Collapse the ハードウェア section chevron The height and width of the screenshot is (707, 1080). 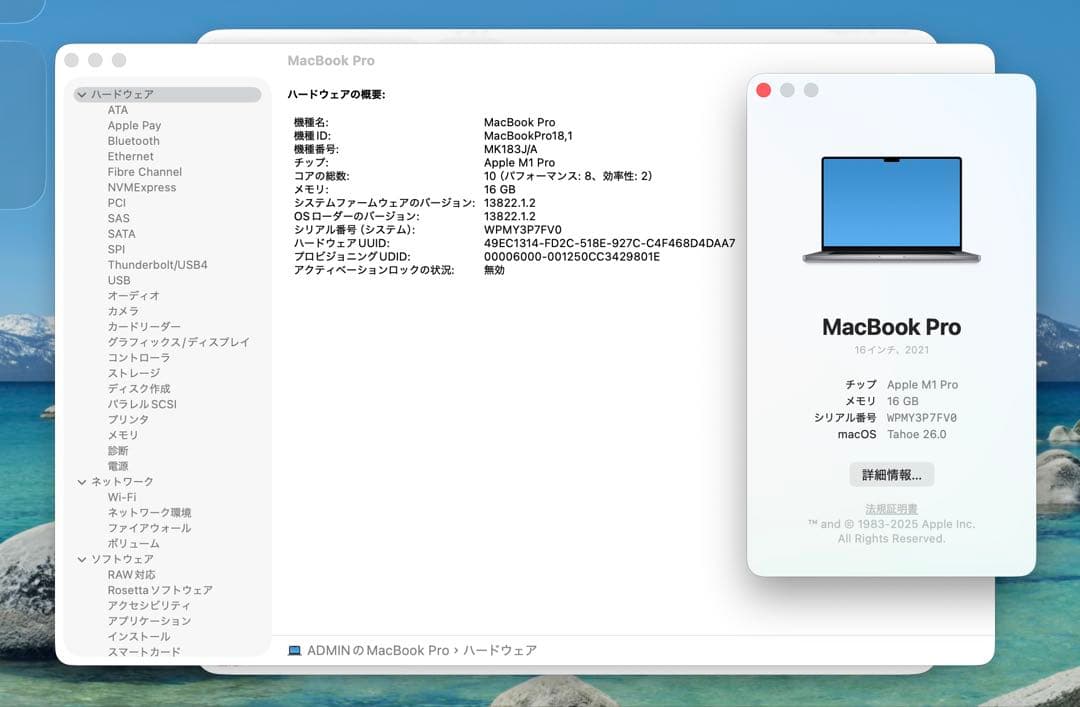82,94
